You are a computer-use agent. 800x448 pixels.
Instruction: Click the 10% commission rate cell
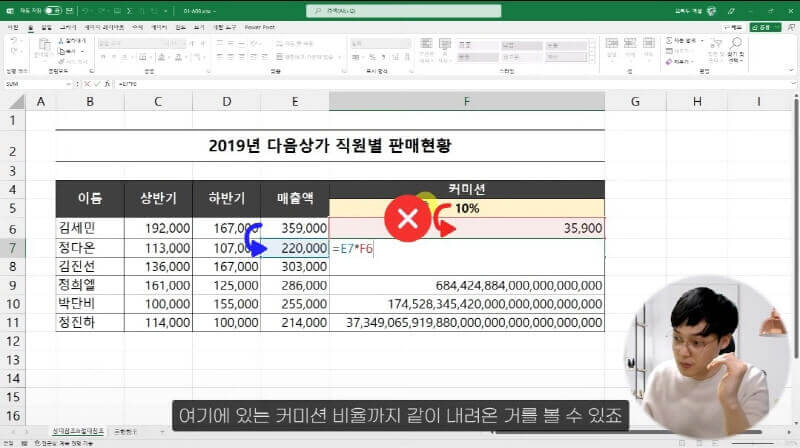click(x=467, y=208)
